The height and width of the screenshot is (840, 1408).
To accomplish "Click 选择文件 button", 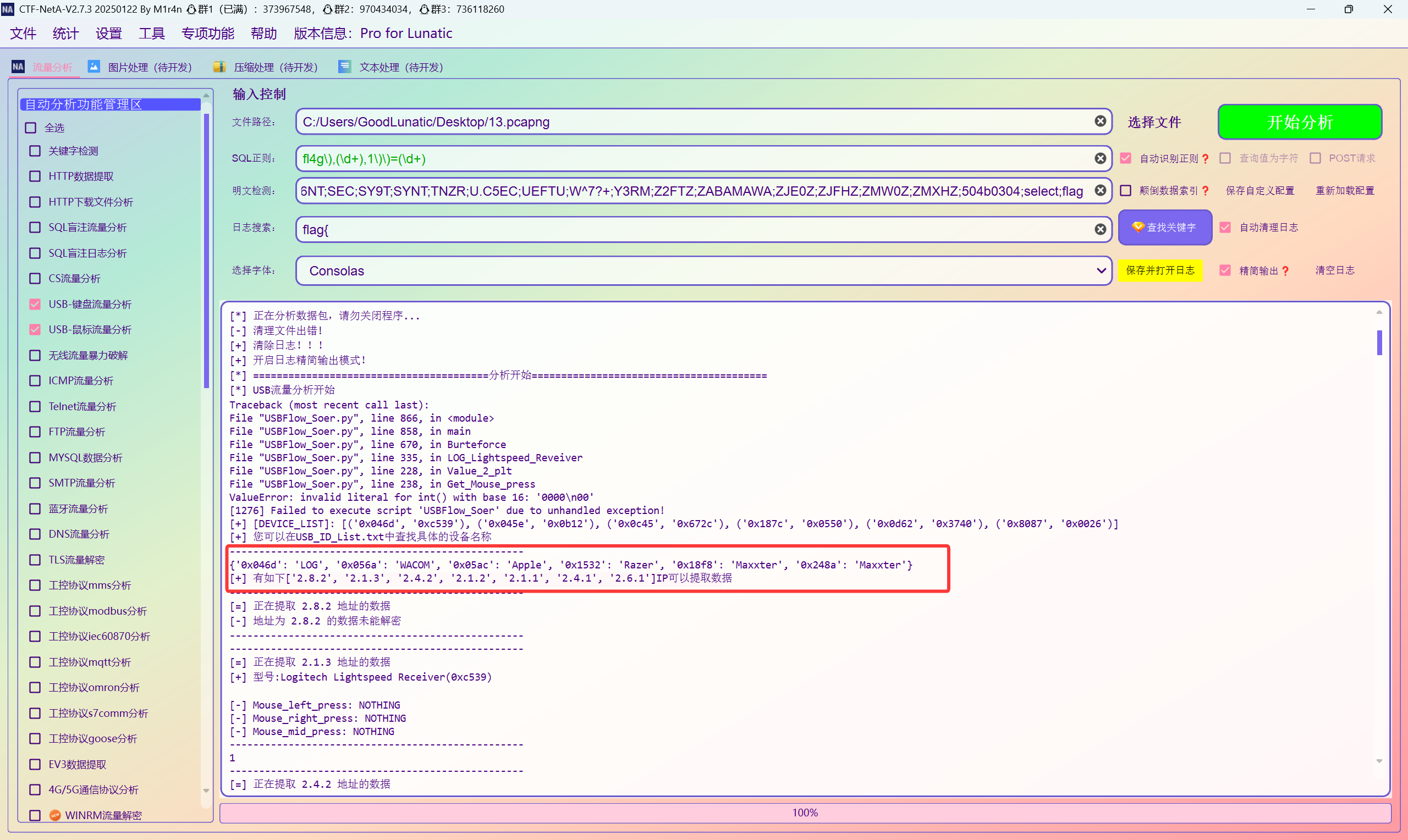I will coord(1154,122).
